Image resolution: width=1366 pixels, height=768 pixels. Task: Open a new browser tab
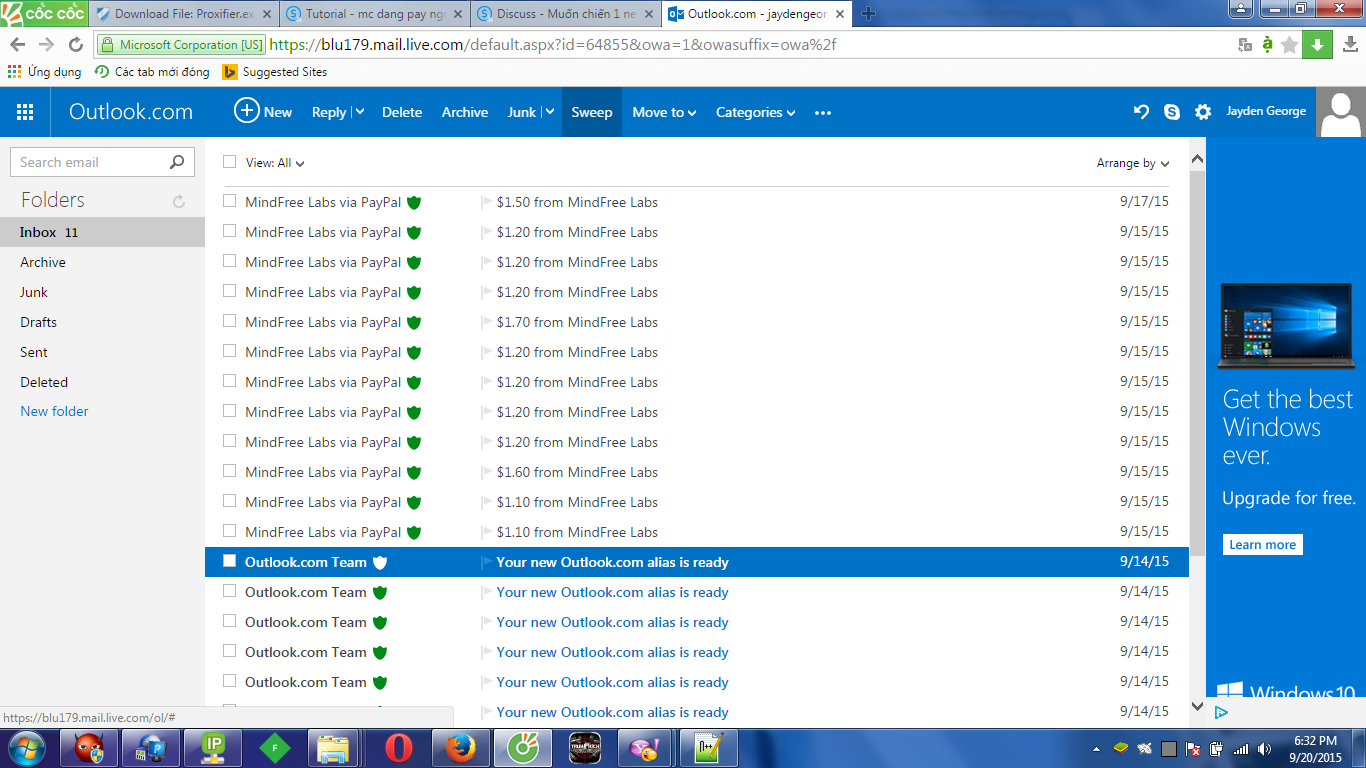[x=868, y=14]
